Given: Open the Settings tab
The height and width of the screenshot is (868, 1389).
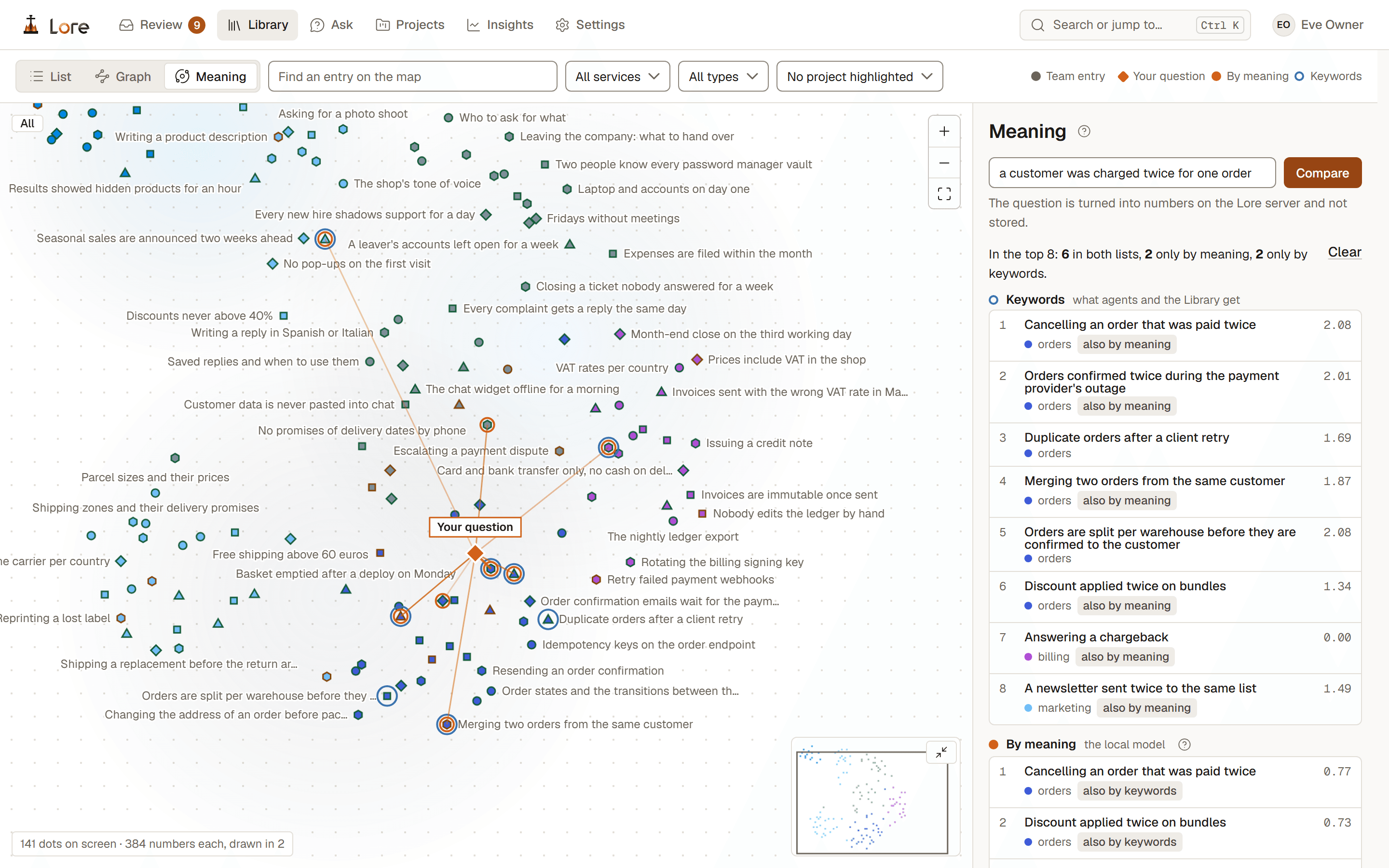Looking at the screenshot, I should point(590,25).
